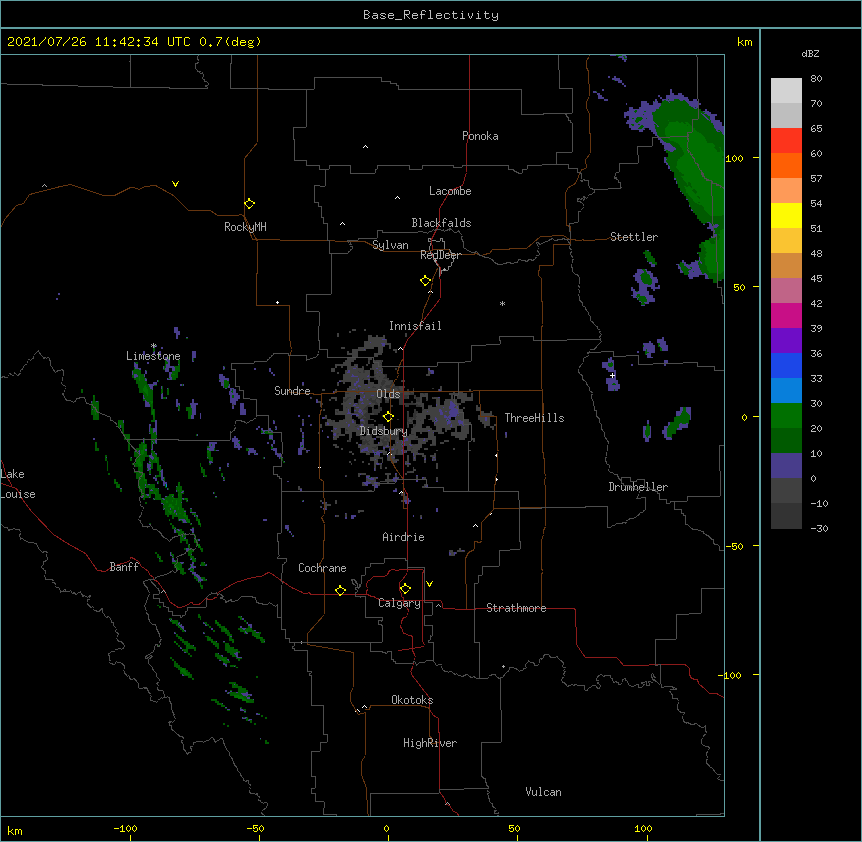862x842 pixels.
Task: Choose the dark green 20-10 dBZ legend band
Action: pos(786,440)
